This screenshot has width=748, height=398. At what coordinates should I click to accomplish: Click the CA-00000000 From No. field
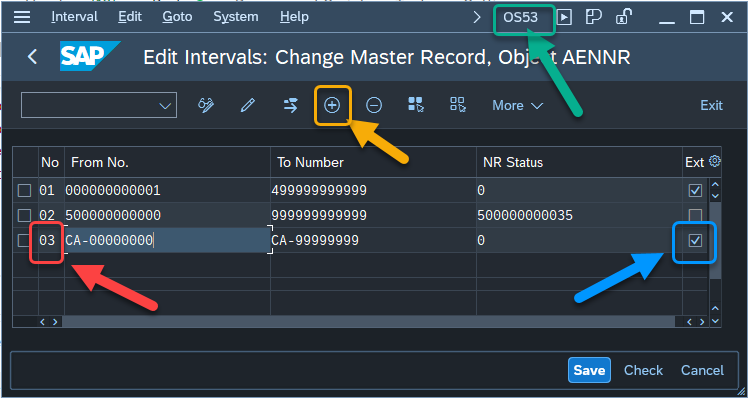(167, 241)
